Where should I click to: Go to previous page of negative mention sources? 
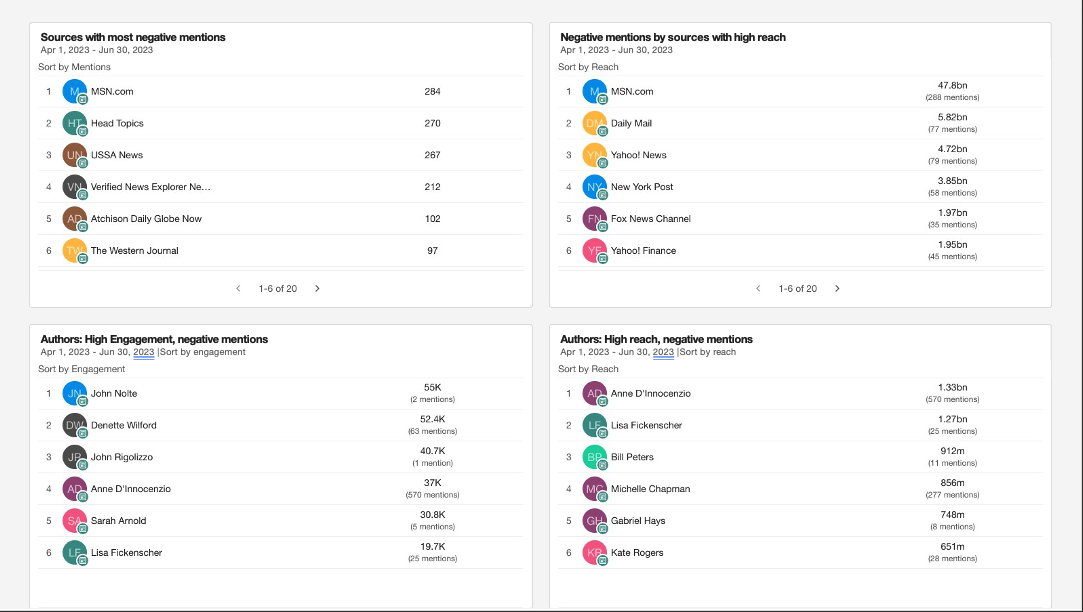238,289
